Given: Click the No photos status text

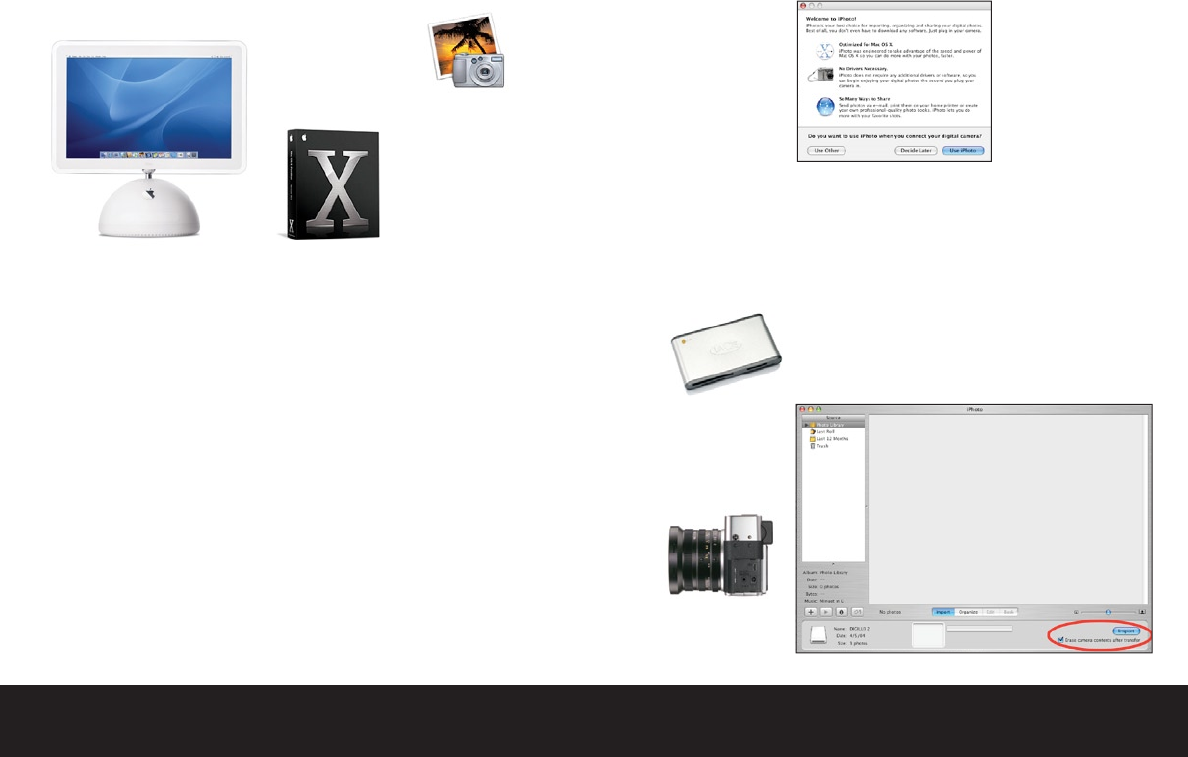Looking at the screenshot, I should pyautogui.click(x=889, y=612).
